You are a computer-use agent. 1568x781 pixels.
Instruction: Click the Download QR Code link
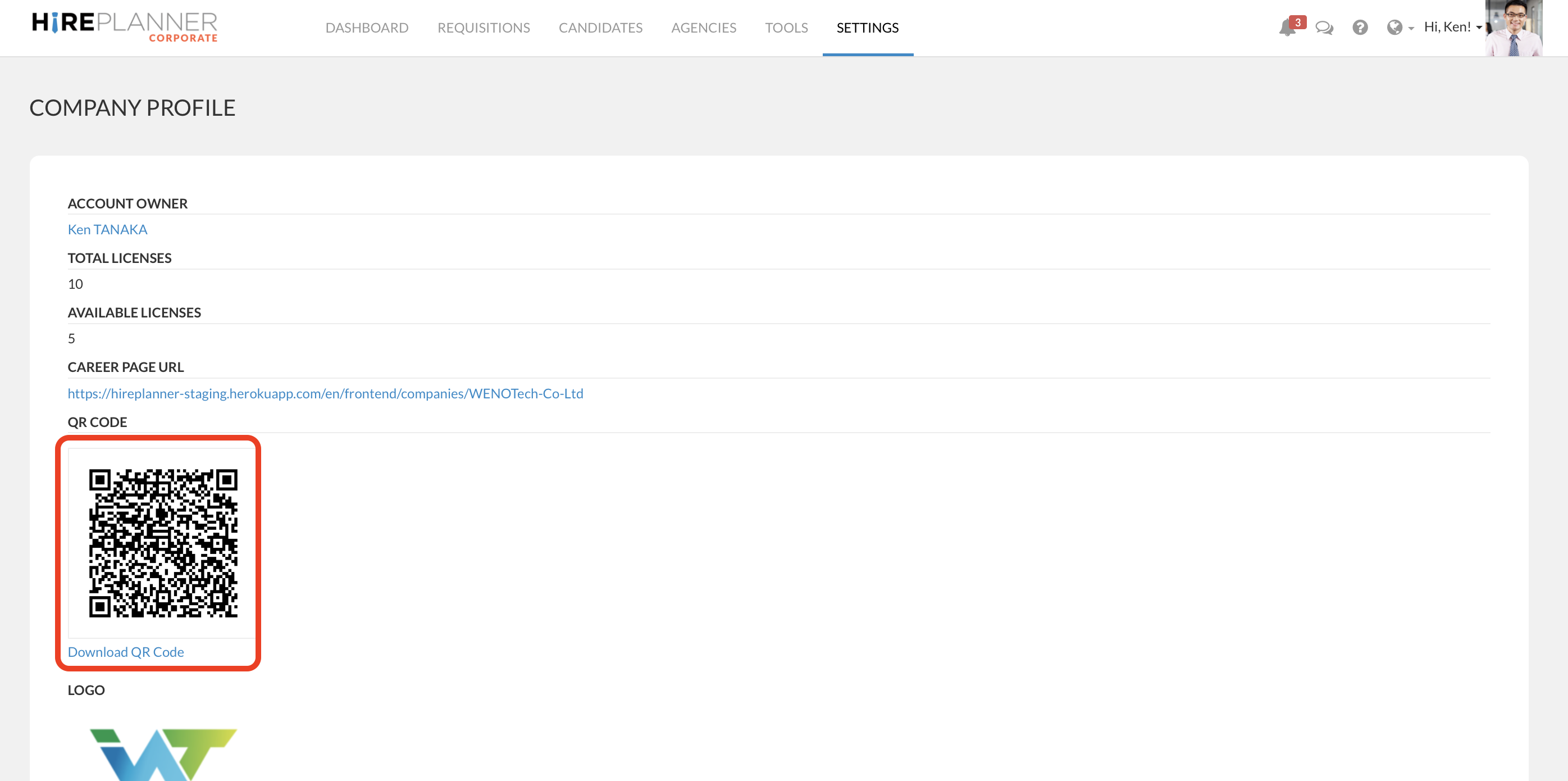coord(125,651)
